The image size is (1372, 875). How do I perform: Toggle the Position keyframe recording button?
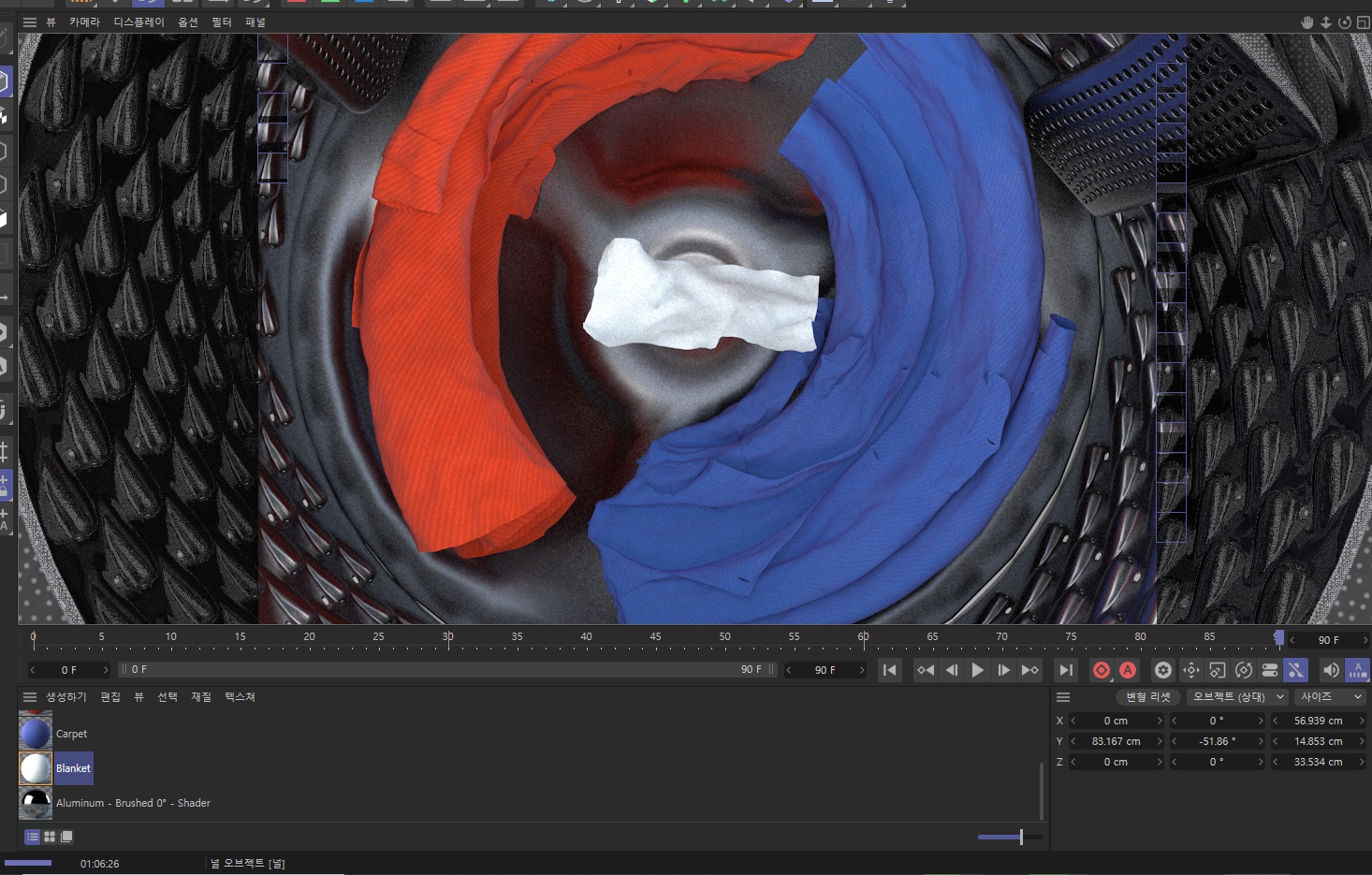1190,670
